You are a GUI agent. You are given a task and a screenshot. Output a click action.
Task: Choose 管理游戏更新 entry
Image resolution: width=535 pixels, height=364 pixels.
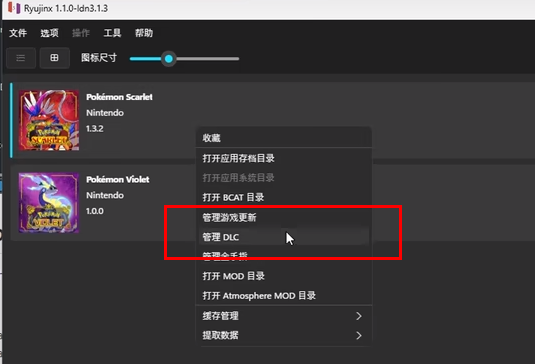click(x=284, y=217)
